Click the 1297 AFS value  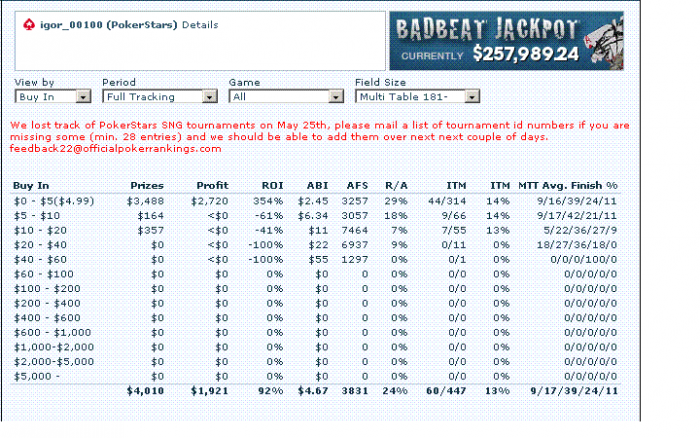coord(355,260)
